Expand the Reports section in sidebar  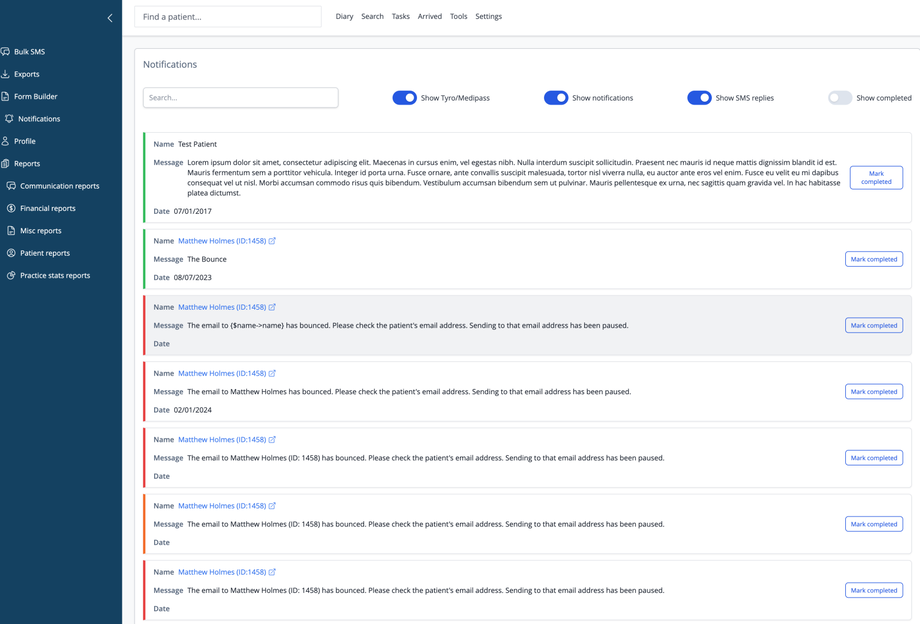[x=27, y=164]
